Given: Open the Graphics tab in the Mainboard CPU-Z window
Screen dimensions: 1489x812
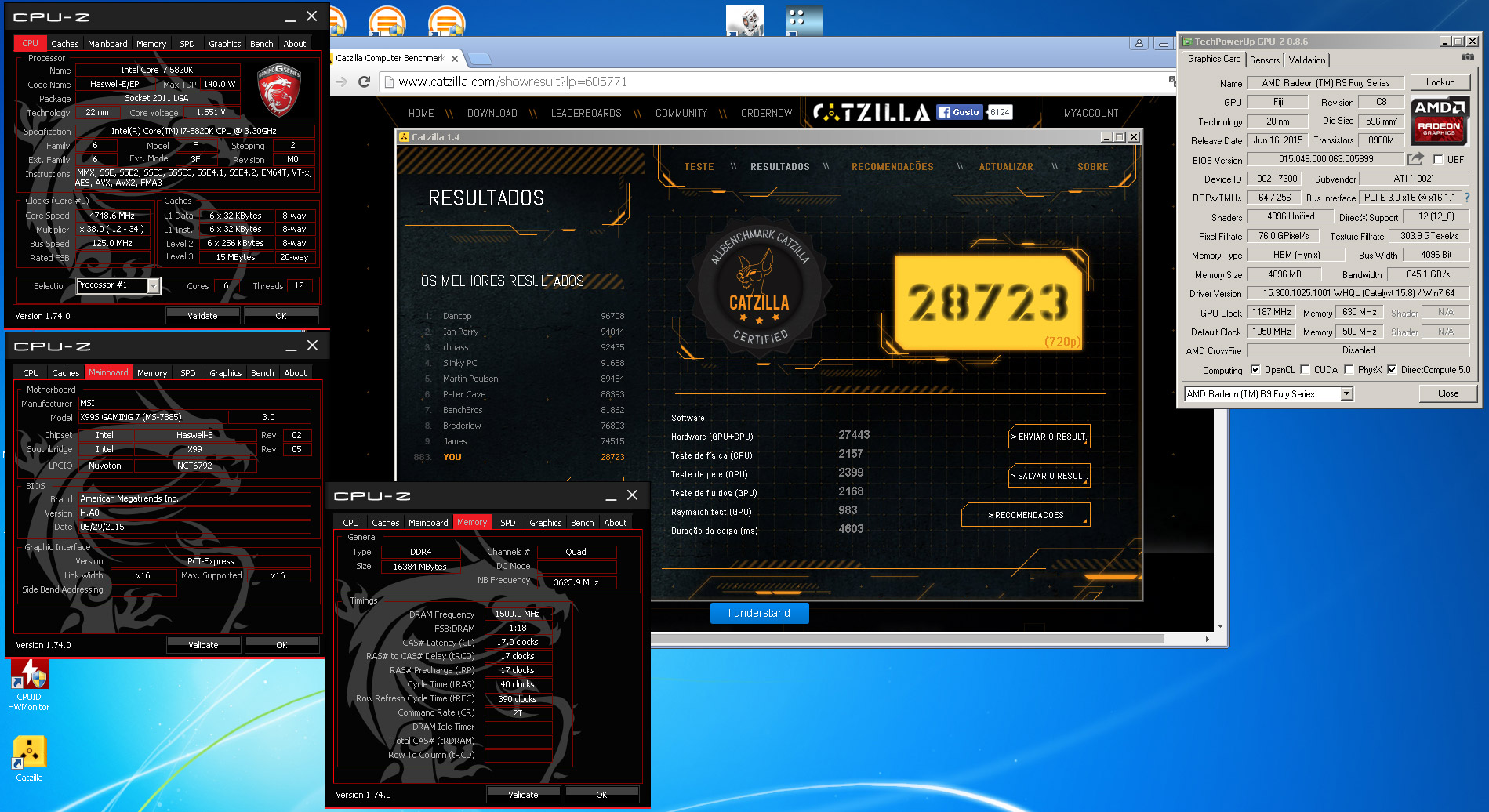Looking at the screenshot, I should pyautogui.click(x=226, y=373).
